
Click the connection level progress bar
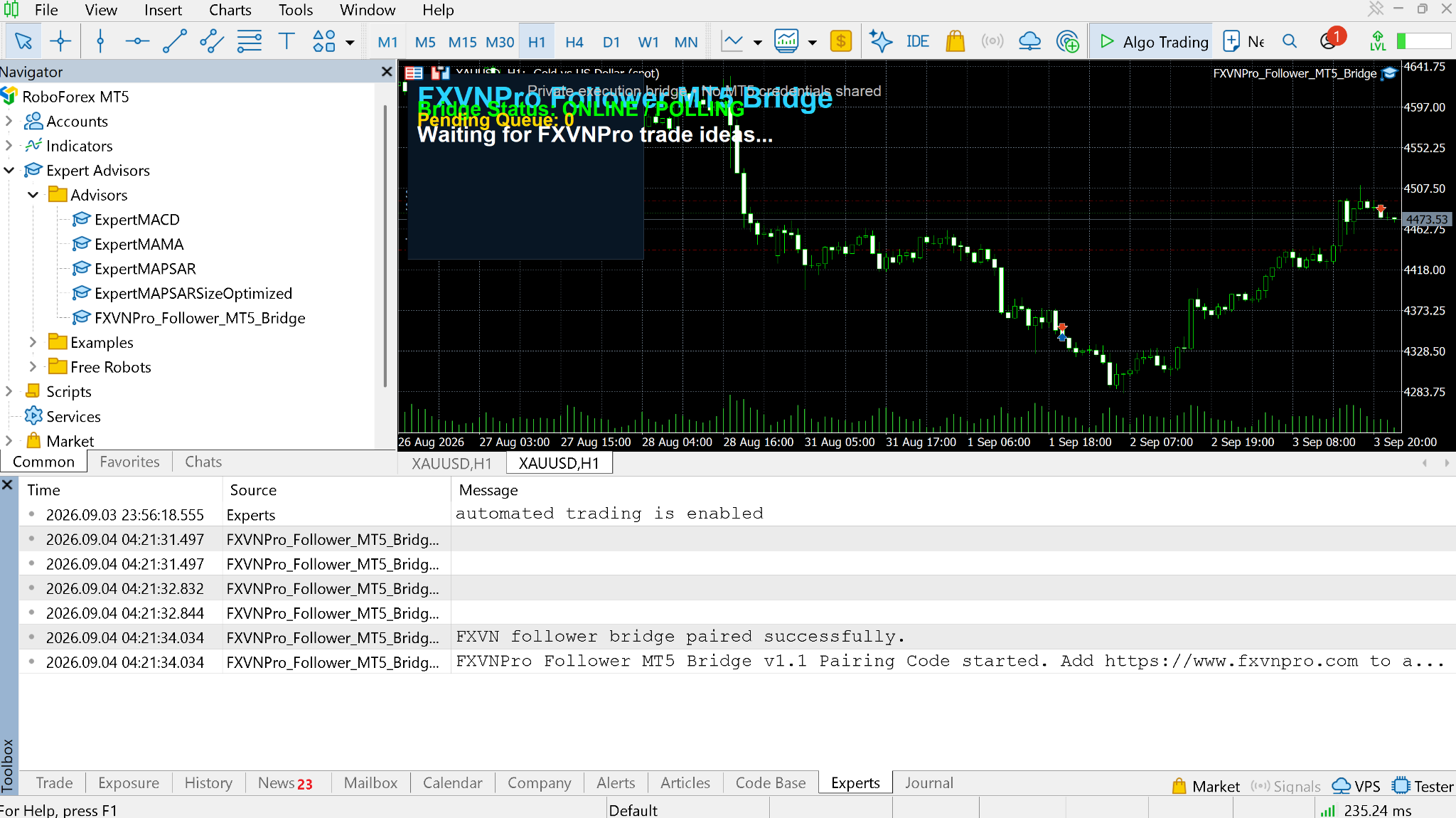coord(1424,41)
